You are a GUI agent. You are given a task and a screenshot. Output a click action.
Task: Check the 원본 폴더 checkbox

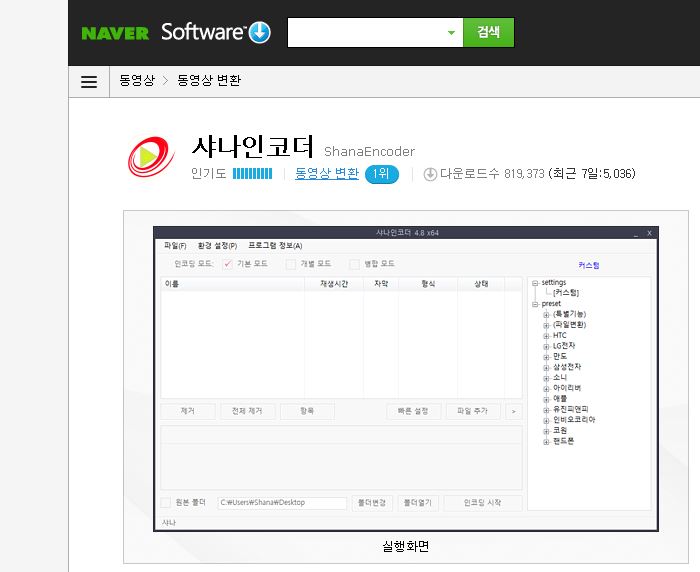(x=166, y=502)
